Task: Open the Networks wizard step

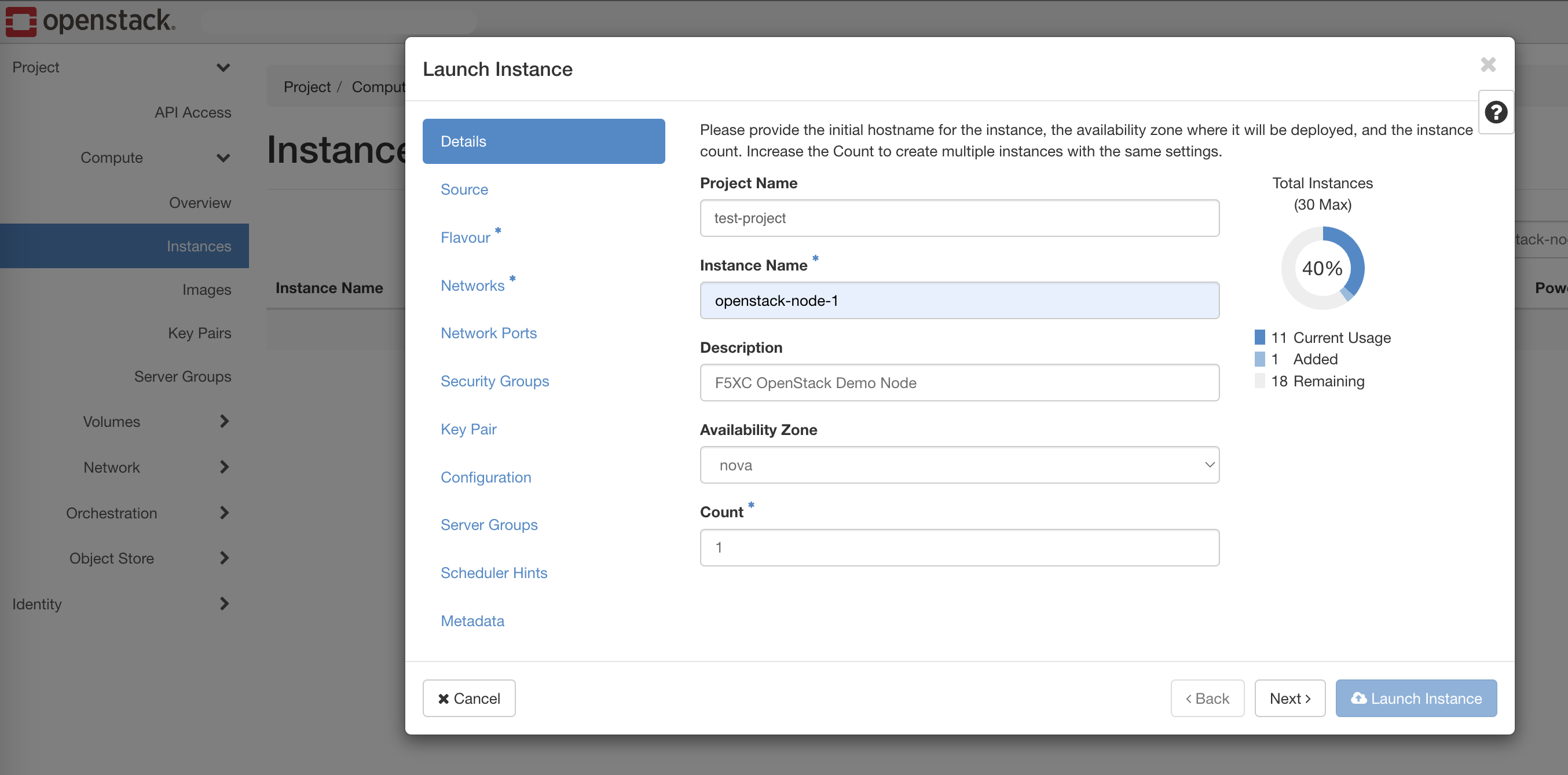Action: pos(473,285)
